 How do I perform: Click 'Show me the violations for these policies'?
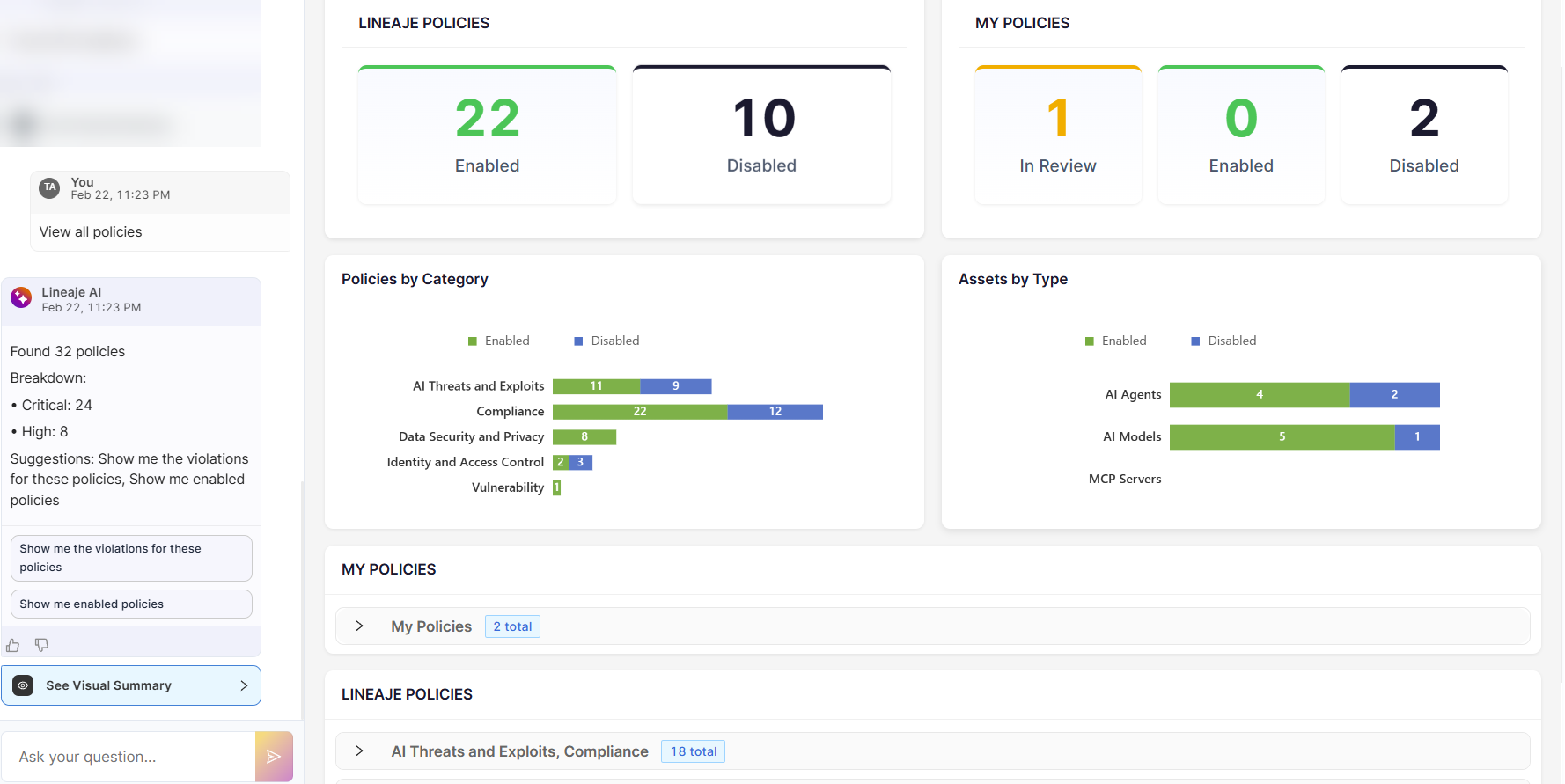(x=131, y=558)
